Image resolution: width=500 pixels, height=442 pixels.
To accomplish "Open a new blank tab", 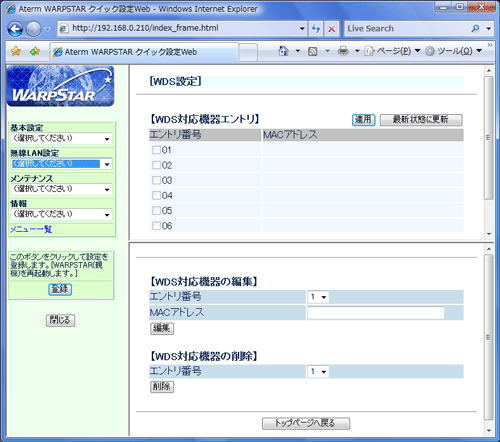I will tap(248, 52).
